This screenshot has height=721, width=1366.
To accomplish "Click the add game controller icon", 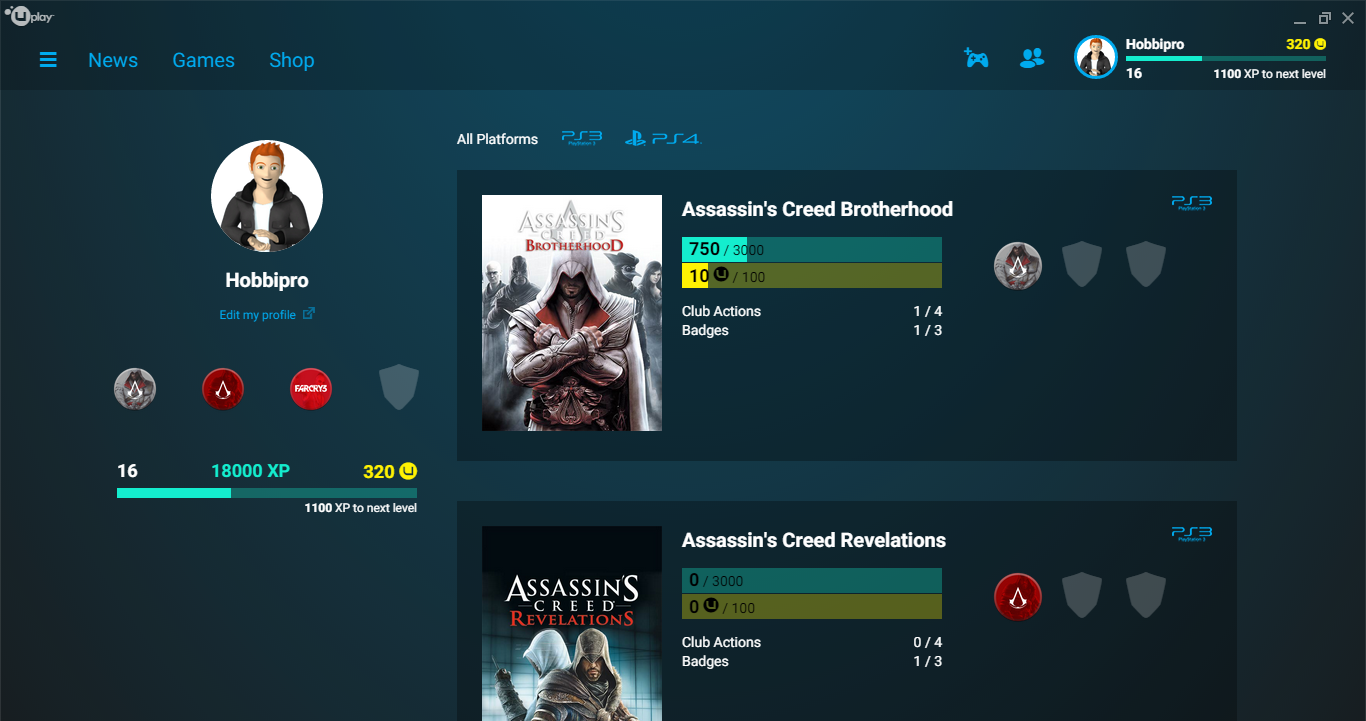I will pos(976,58).
